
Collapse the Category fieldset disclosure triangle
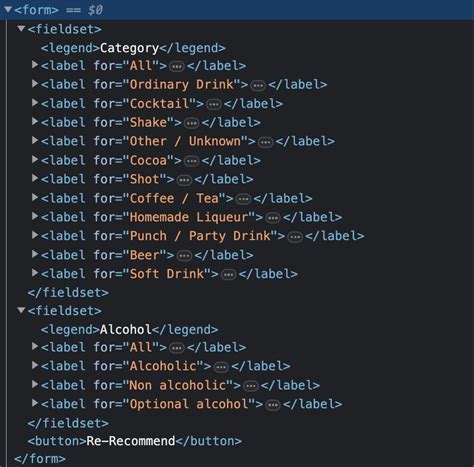pyautogui.click(x=21, y=29)
